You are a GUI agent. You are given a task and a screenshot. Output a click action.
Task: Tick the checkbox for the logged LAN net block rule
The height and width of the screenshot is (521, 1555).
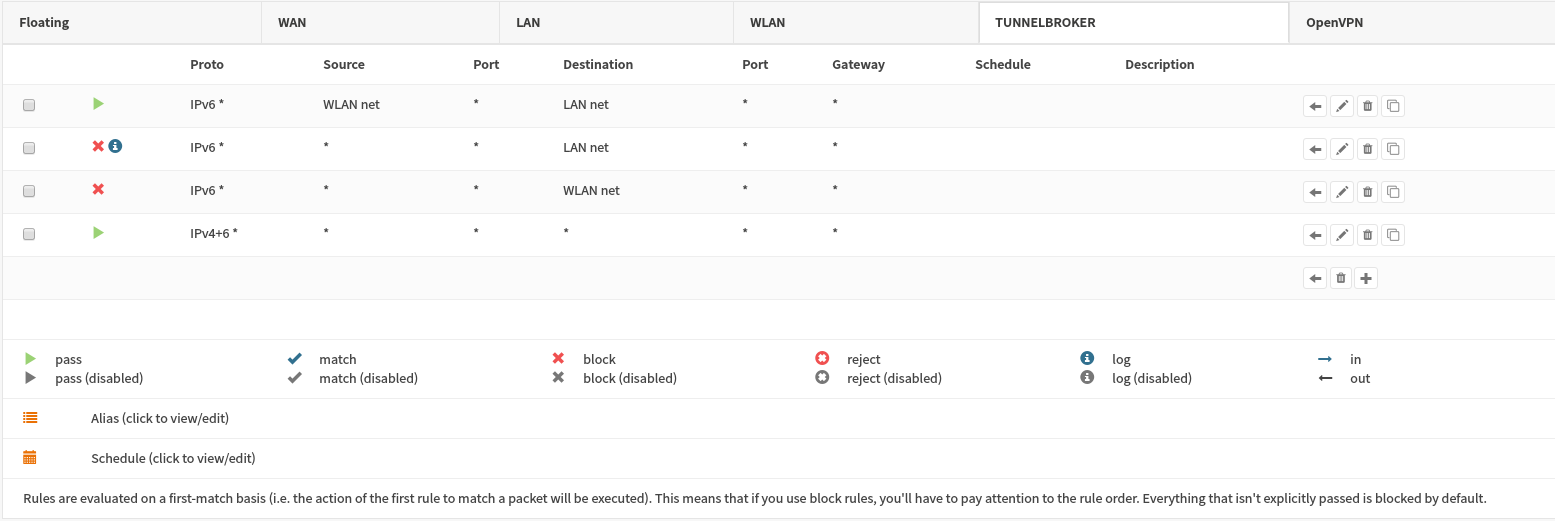coord(29,148)
